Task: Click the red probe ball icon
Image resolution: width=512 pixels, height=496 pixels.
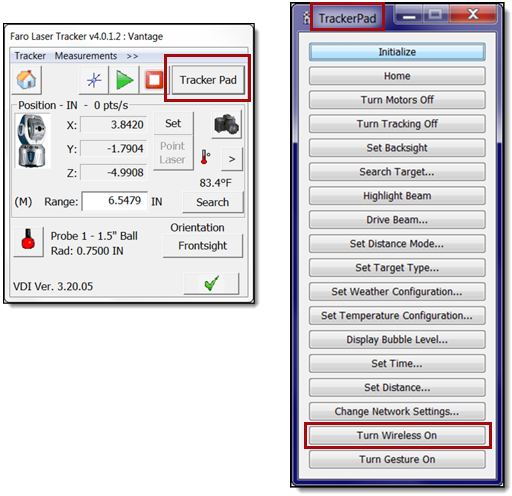Action: 29,241
